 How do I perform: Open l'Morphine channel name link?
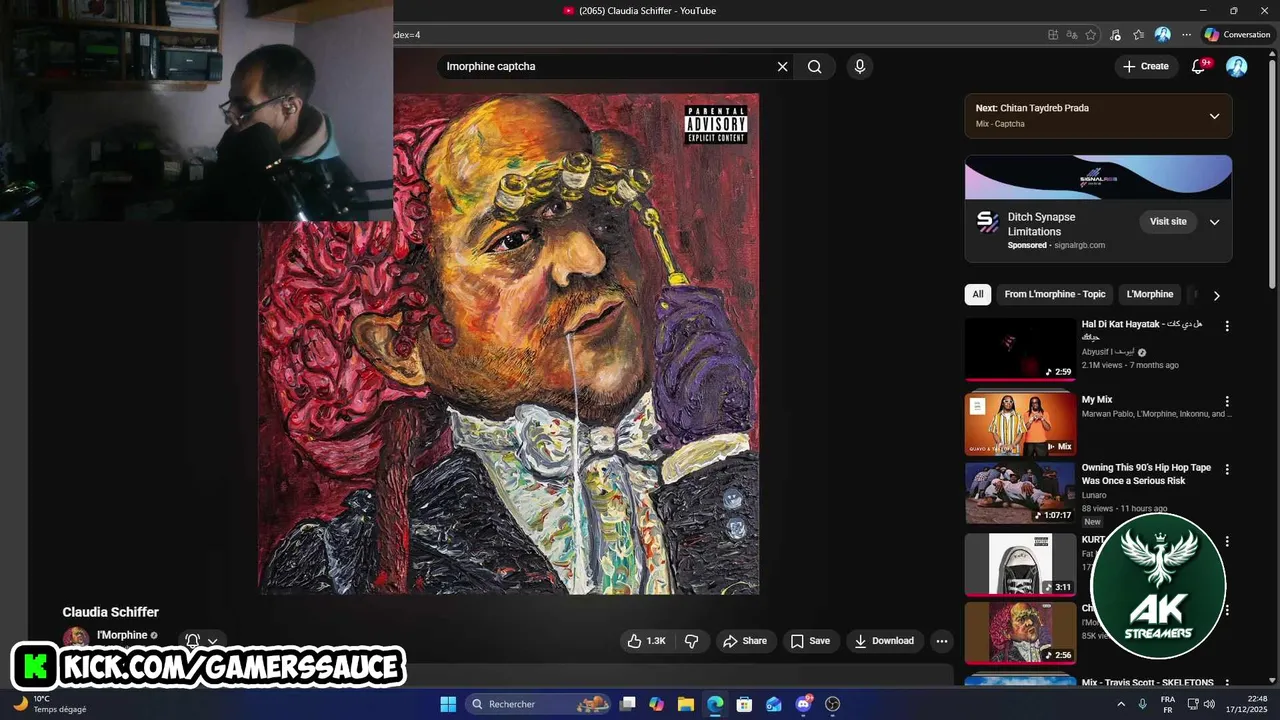[x=122, y=635]
